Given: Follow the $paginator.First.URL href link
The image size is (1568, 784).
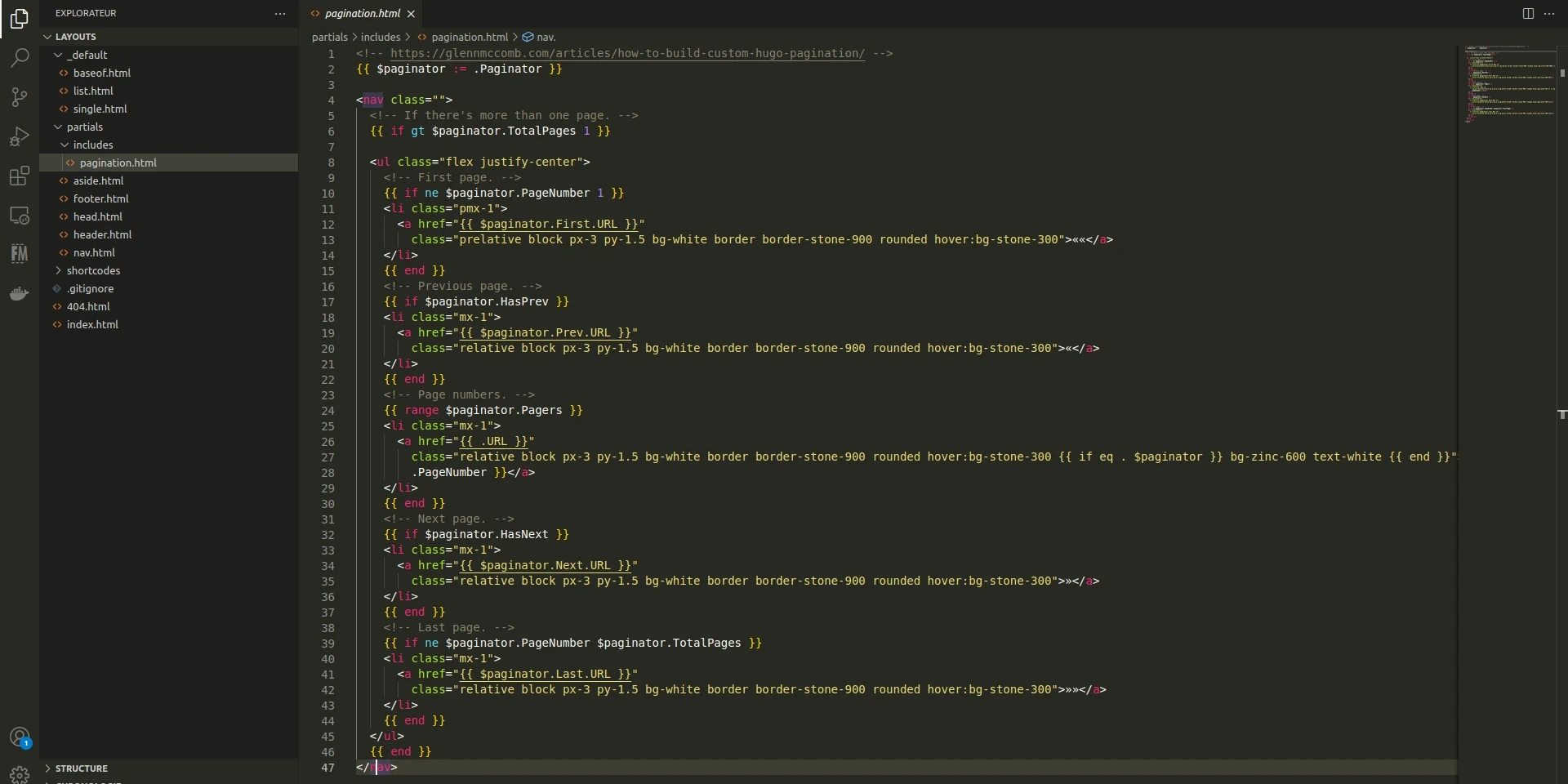Looking at the screenshot, I should [549, 225].
